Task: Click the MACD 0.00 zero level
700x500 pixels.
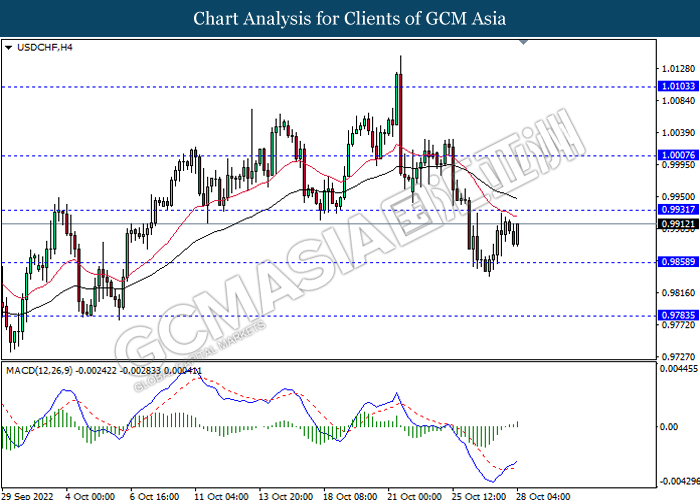Action: click(669, 427)
